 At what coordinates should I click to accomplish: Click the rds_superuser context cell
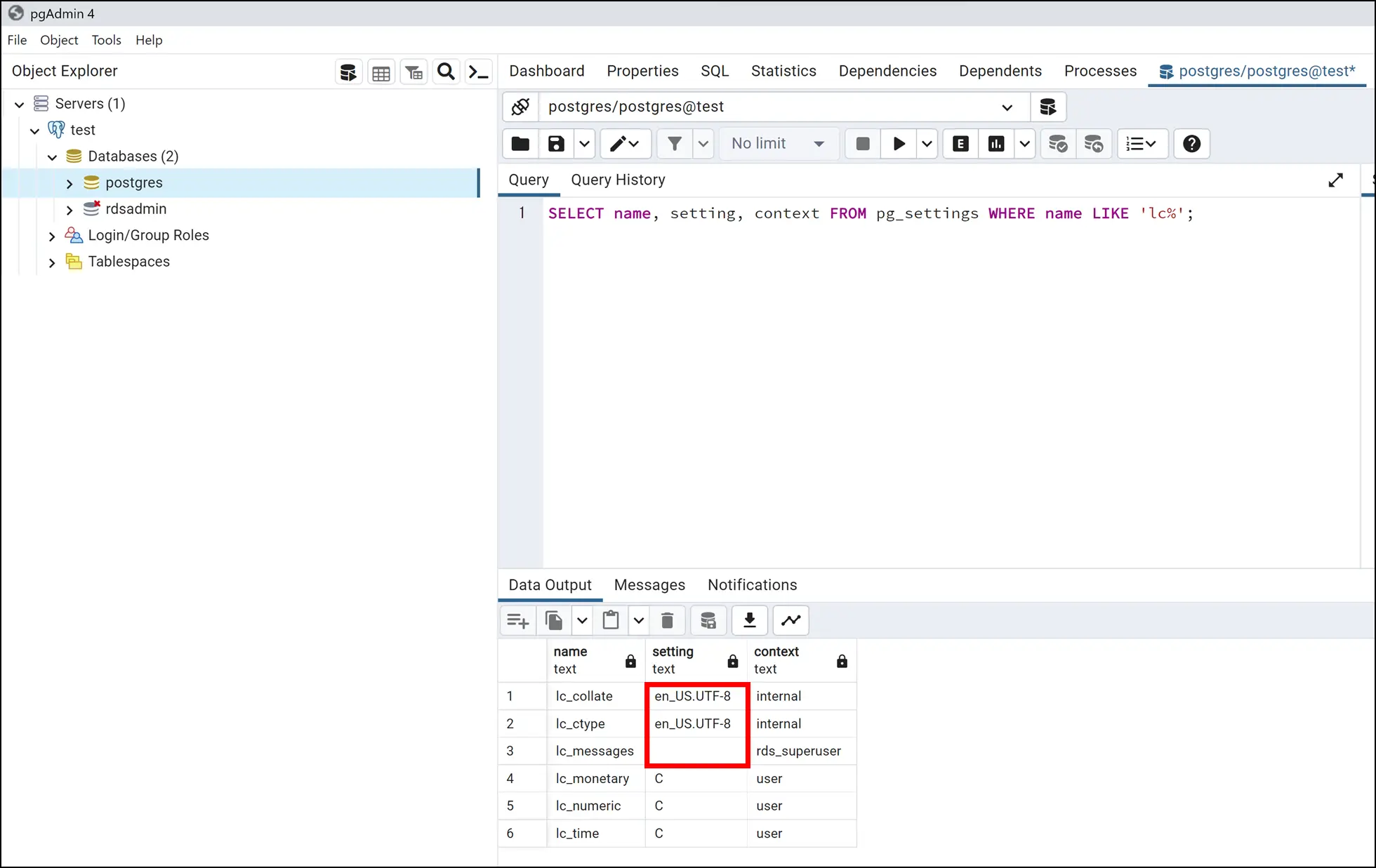802,751
